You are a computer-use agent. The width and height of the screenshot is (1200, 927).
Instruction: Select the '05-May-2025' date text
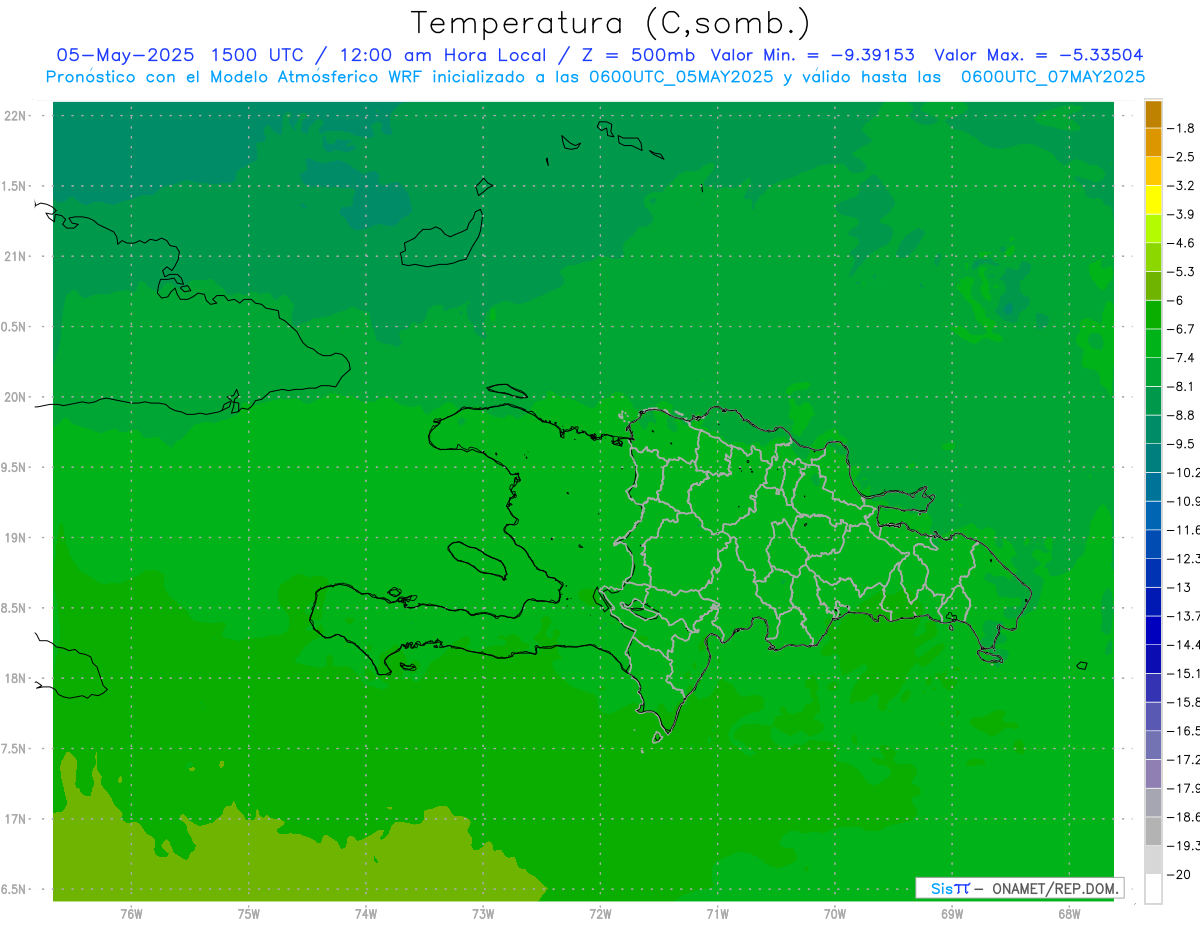[x=124, y=55]
